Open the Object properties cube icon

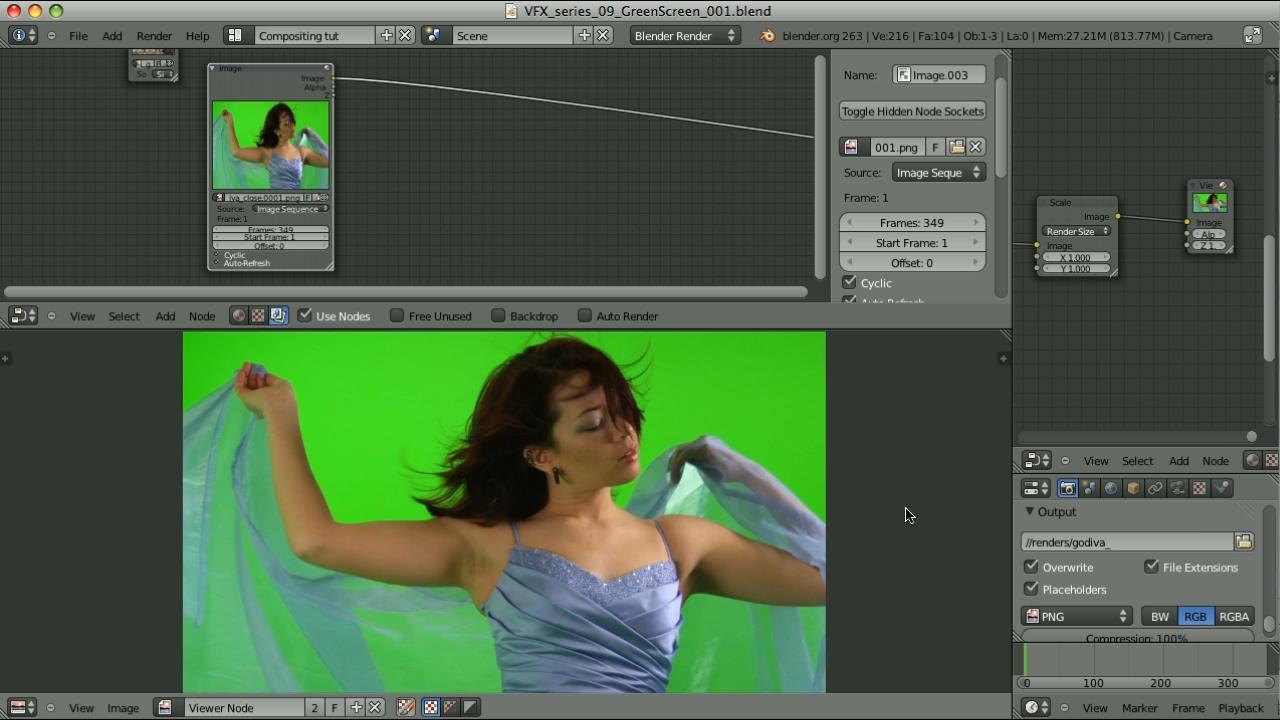(1133, 488)
